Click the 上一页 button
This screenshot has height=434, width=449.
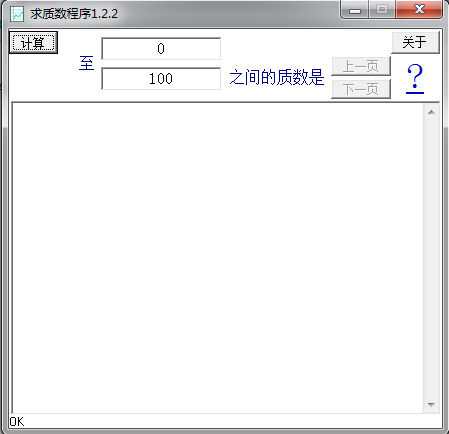pyautogui.click(x=361, y=66)
